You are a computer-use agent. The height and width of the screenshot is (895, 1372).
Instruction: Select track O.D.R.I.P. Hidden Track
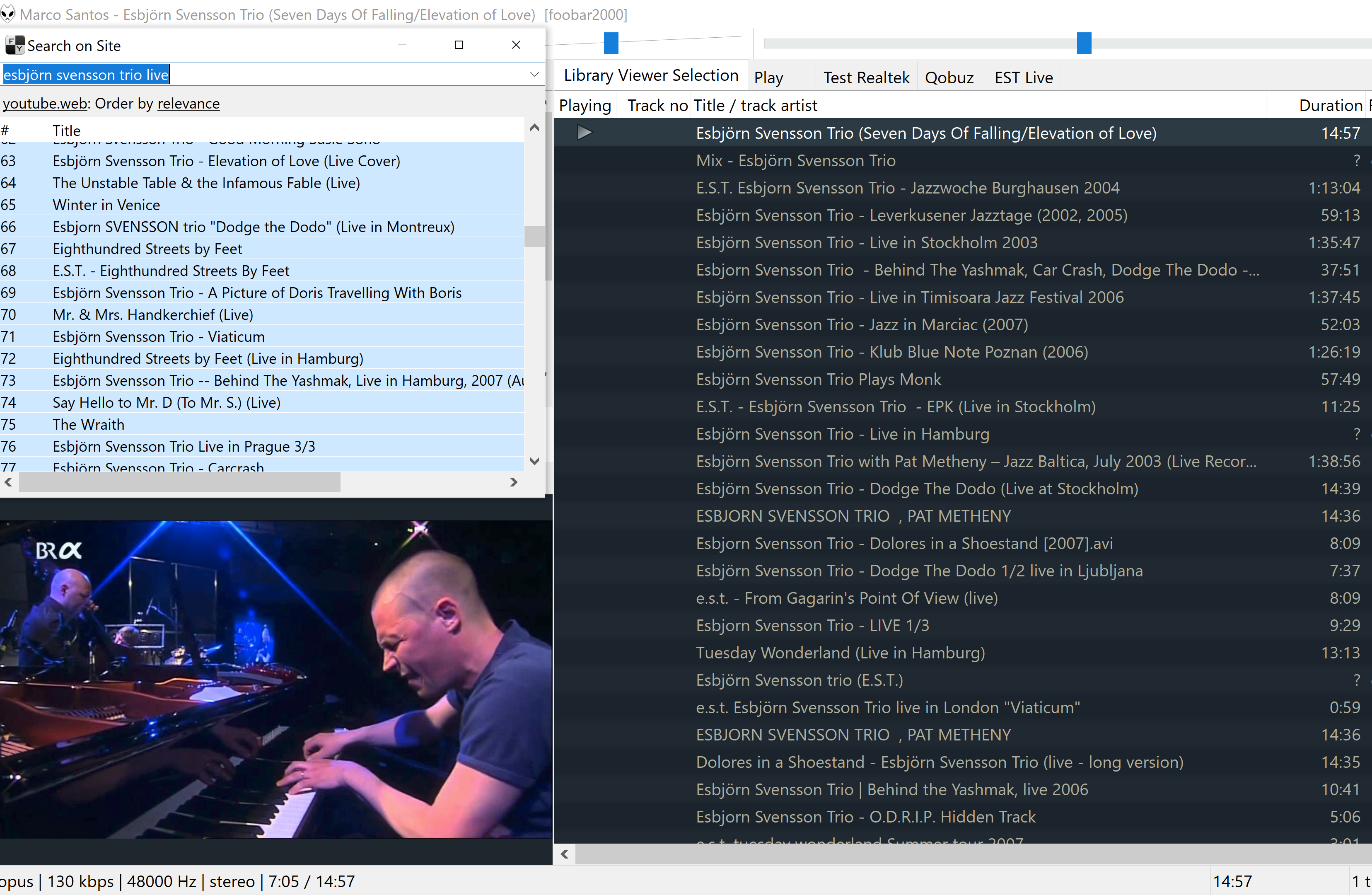pos(963,817)
